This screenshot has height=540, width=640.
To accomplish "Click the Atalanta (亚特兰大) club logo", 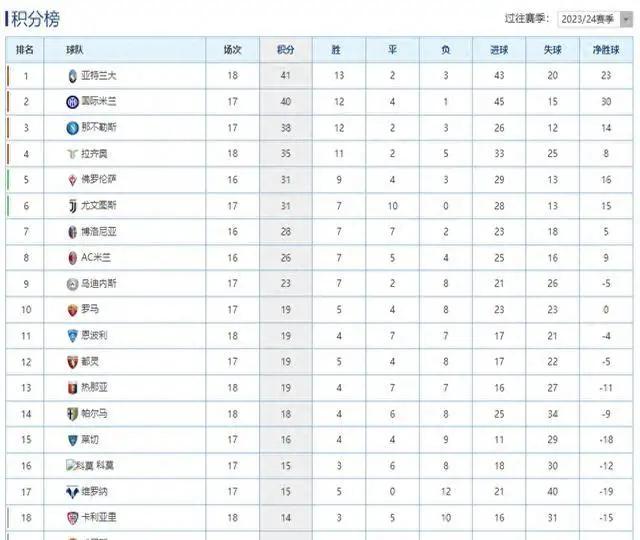I will pyautogui.click(x=72, y=76).
